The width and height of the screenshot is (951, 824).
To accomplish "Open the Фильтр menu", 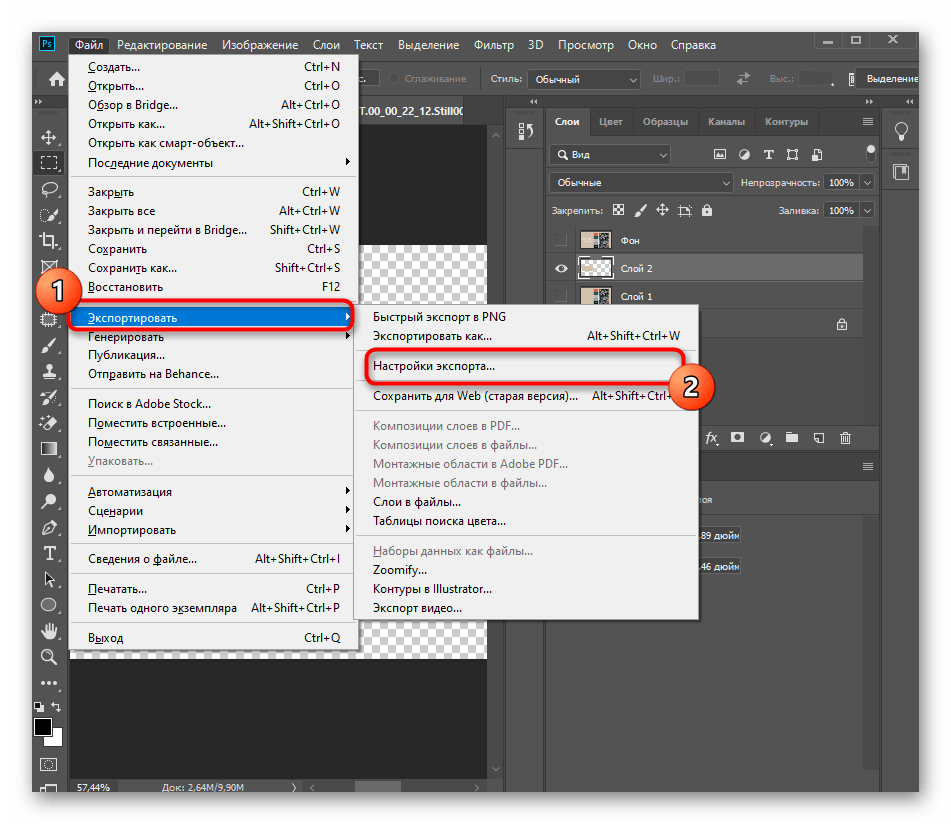I will [x=494, y=45].
